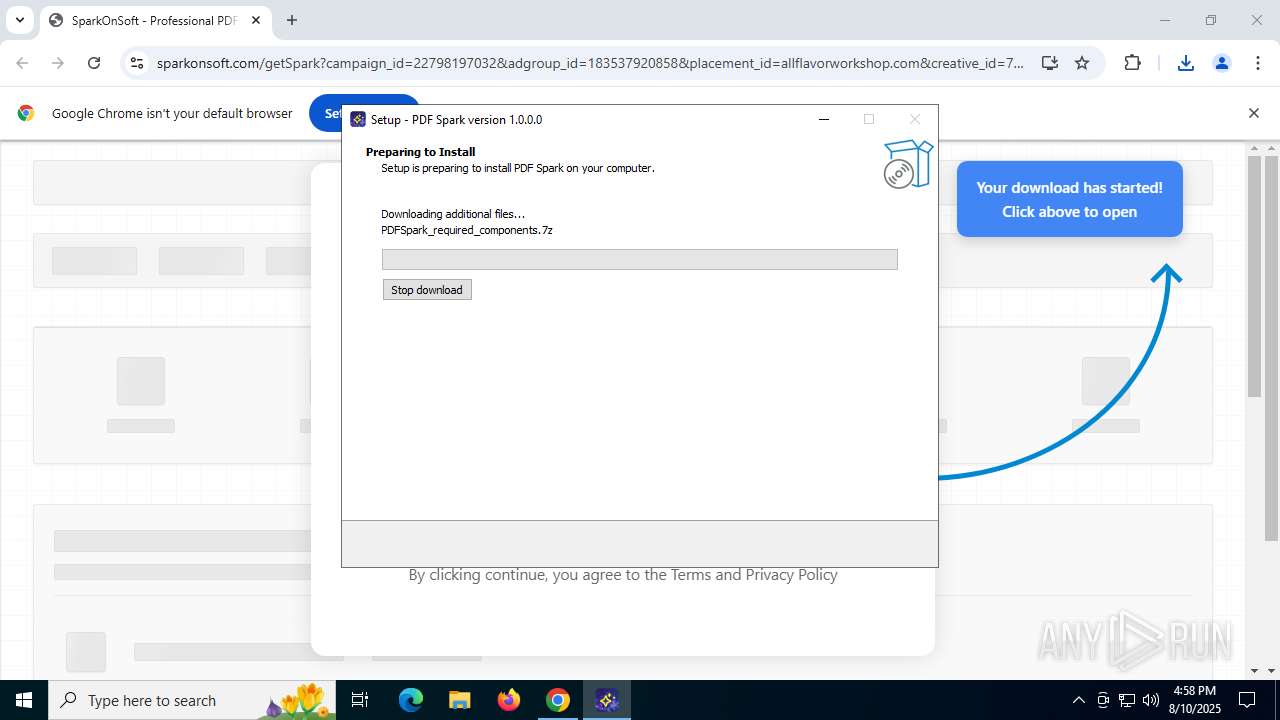
Task: Switch to Chrome on taskbar
Action: click(558, 700)
